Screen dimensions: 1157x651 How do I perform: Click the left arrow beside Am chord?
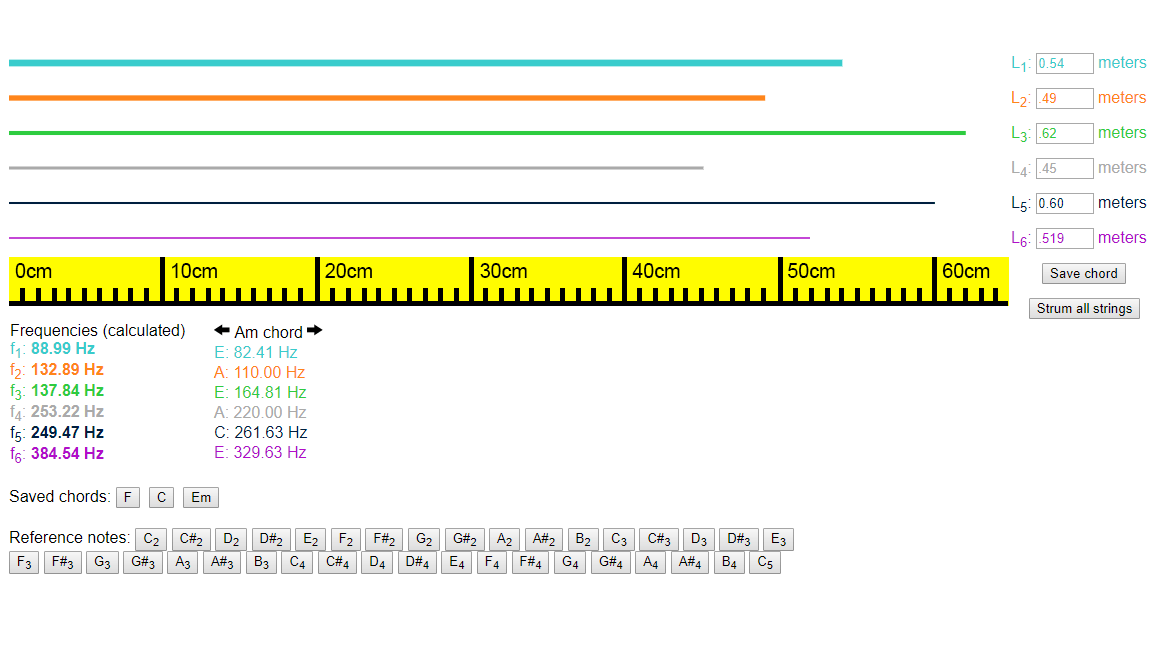[222, 331]
